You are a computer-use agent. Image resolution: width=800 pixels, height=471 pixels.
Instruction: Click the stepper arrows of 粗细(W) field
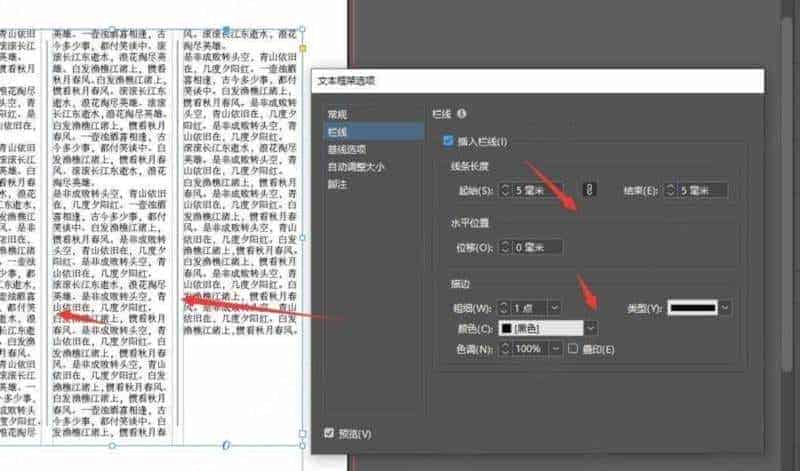pyautogui.click(x=504, y=308)
